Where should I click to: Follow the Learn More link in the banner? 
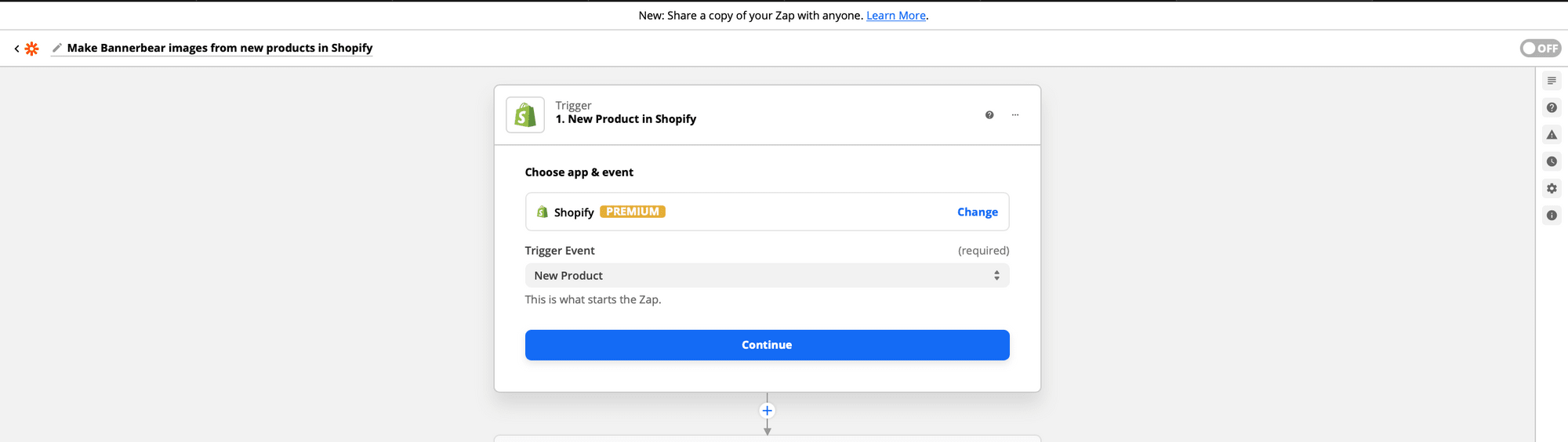(895, 16)
